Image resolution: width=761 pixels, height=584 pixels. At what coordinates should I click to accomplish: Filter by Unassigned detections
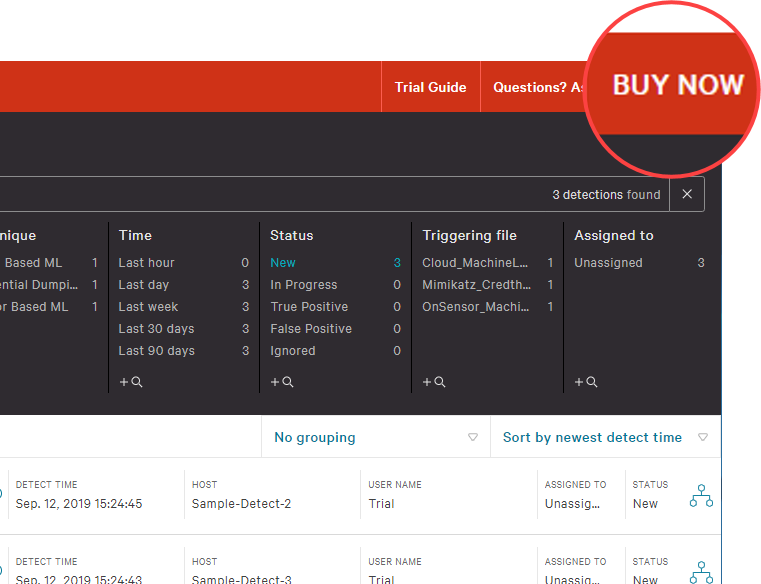(x=608, y=263)
